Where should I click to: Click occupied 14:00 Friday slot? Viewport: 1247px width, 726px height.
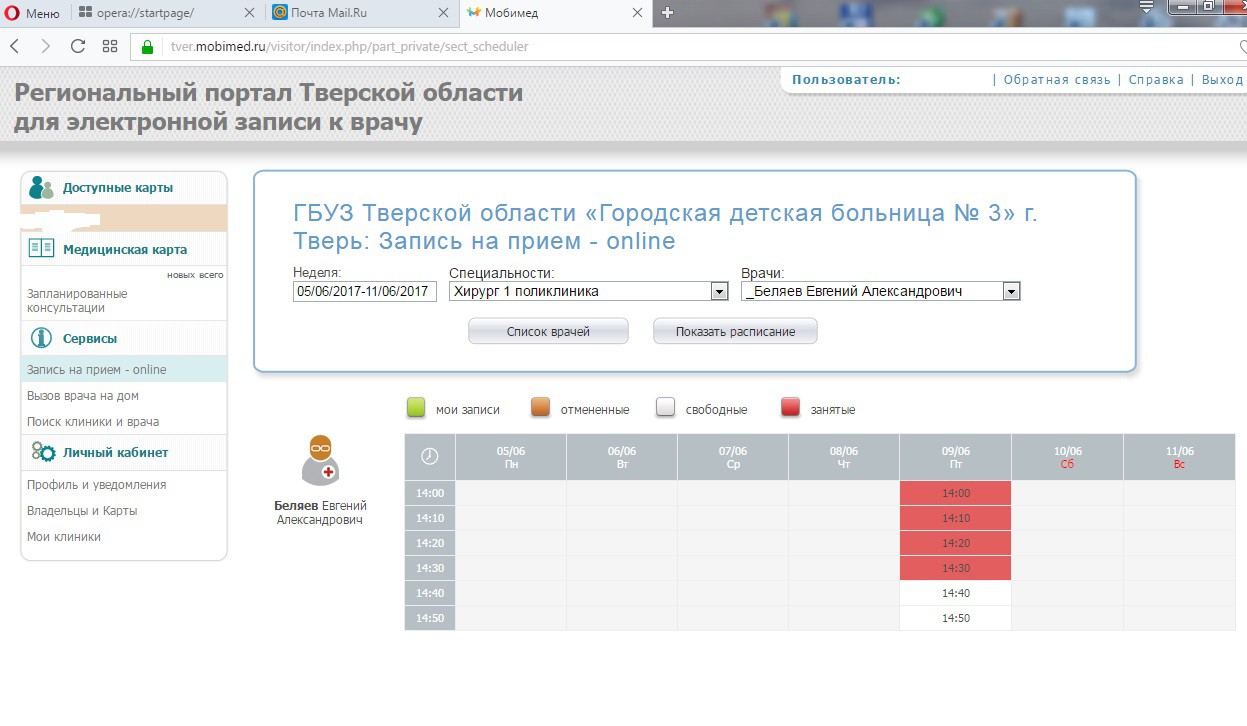click(x=956, y=493)
